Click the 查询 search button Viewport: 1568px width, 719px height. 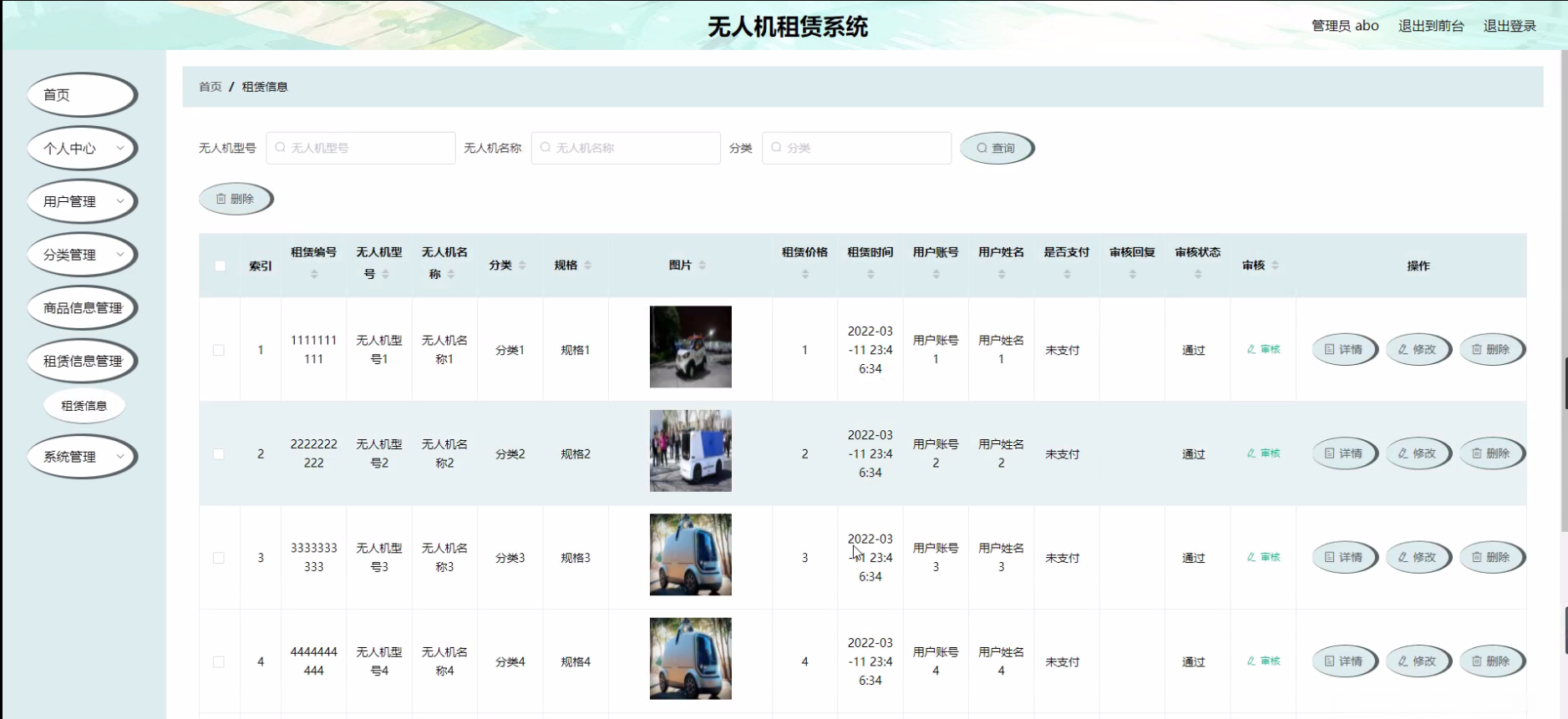(x=997, y=148)
